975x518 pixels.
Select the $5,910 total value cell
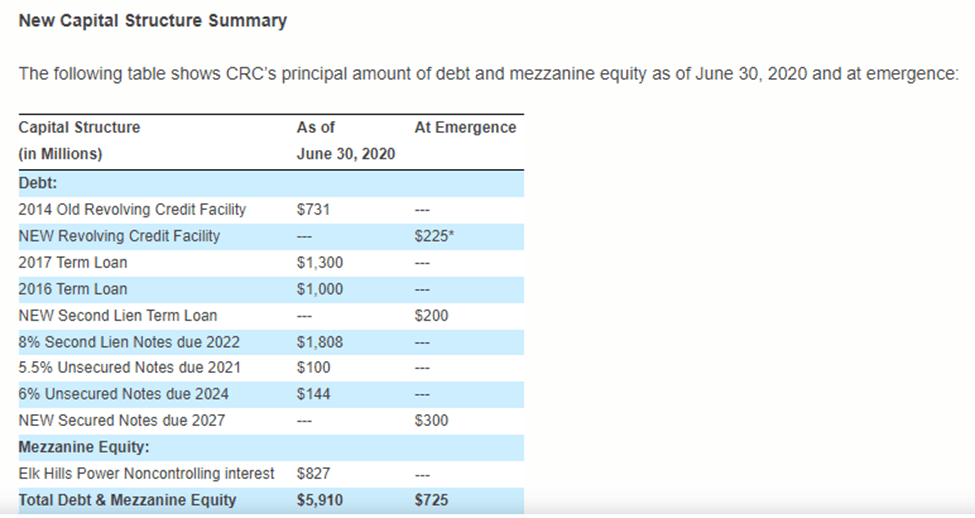(x=320, y=500)
